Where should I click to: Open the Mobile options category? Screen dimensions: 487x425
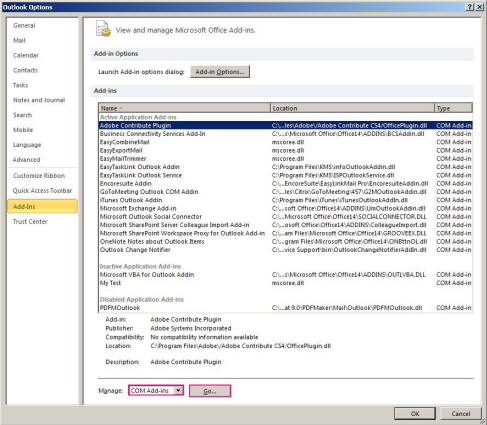tap(23, 130)
